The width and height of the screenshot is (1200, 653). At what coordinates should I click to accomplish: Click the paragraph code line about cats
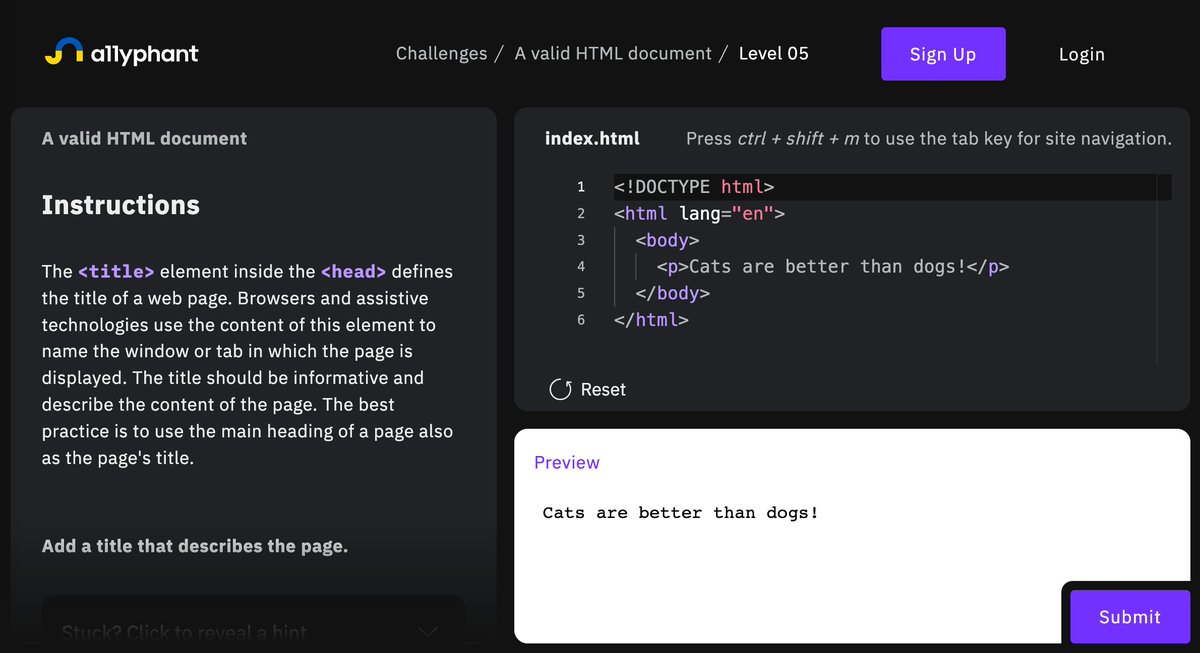833,267
